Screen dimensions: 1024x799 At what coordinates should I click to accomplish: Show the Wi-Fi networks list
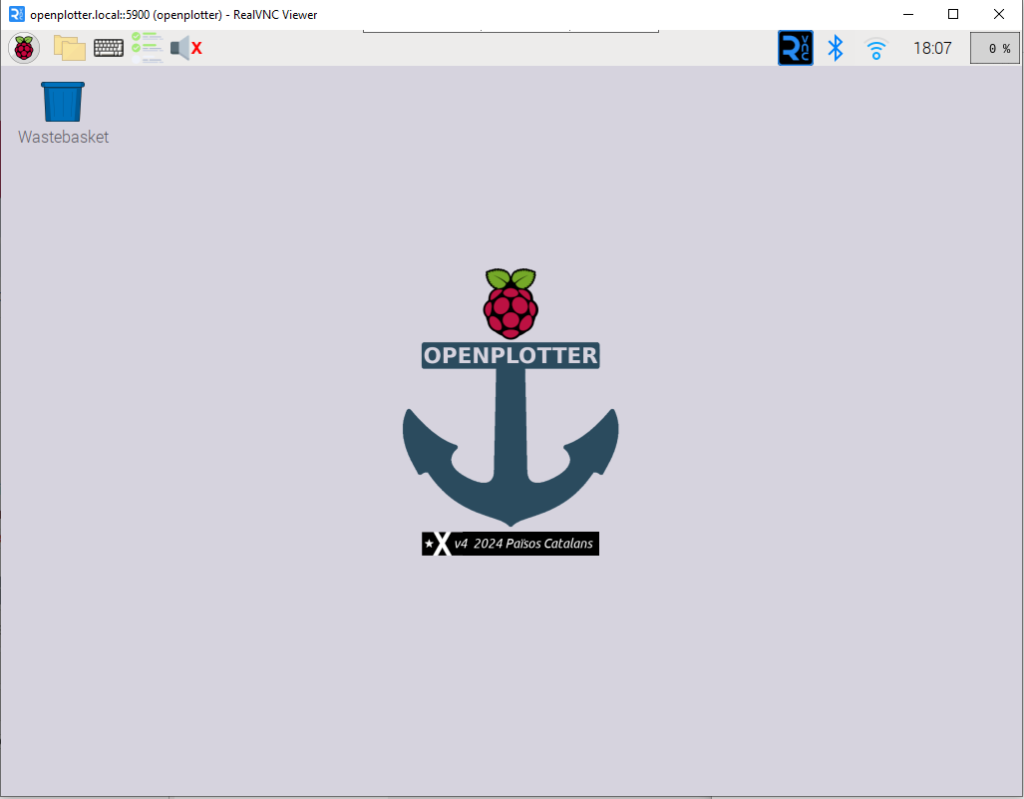[876, 47]
